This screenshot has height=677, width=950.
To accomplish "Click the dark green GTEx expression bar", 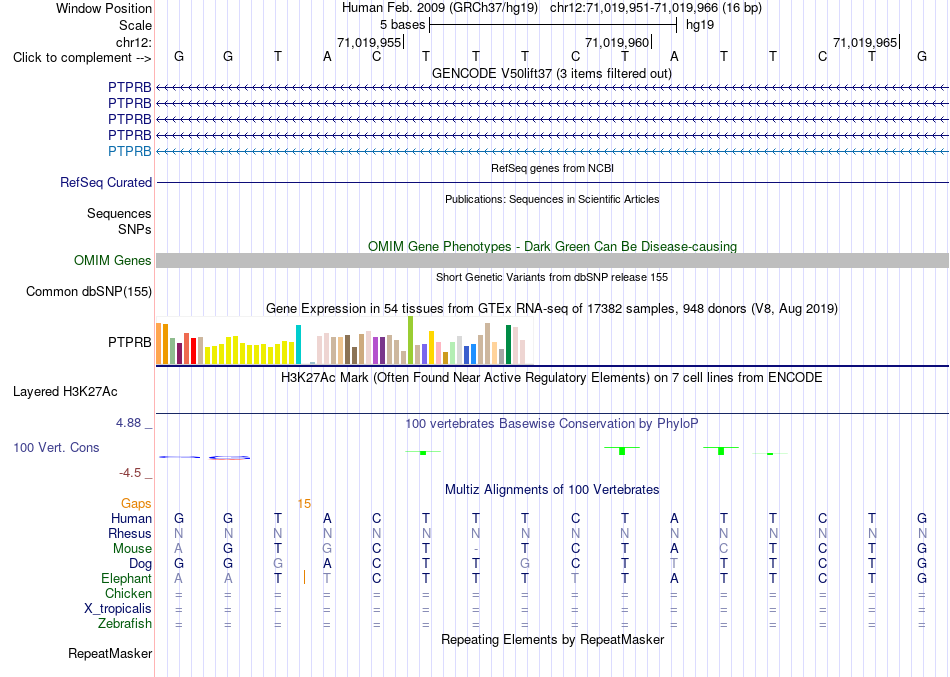I will 508,344.
